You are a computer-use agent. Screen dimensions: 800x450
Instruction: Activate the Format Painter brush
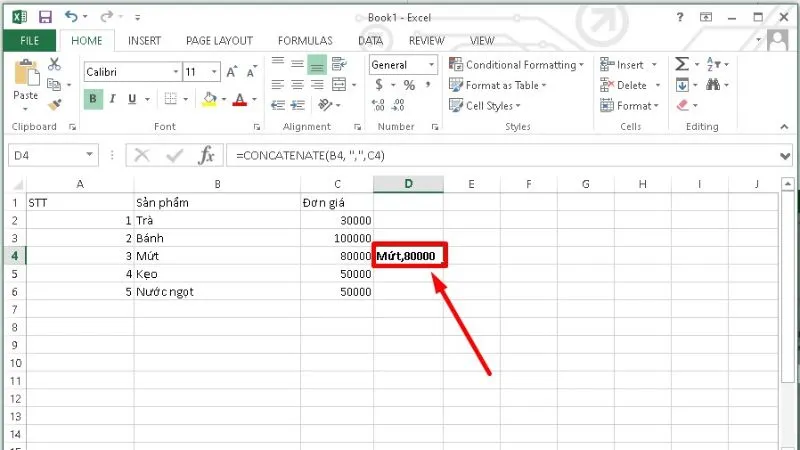54,105
